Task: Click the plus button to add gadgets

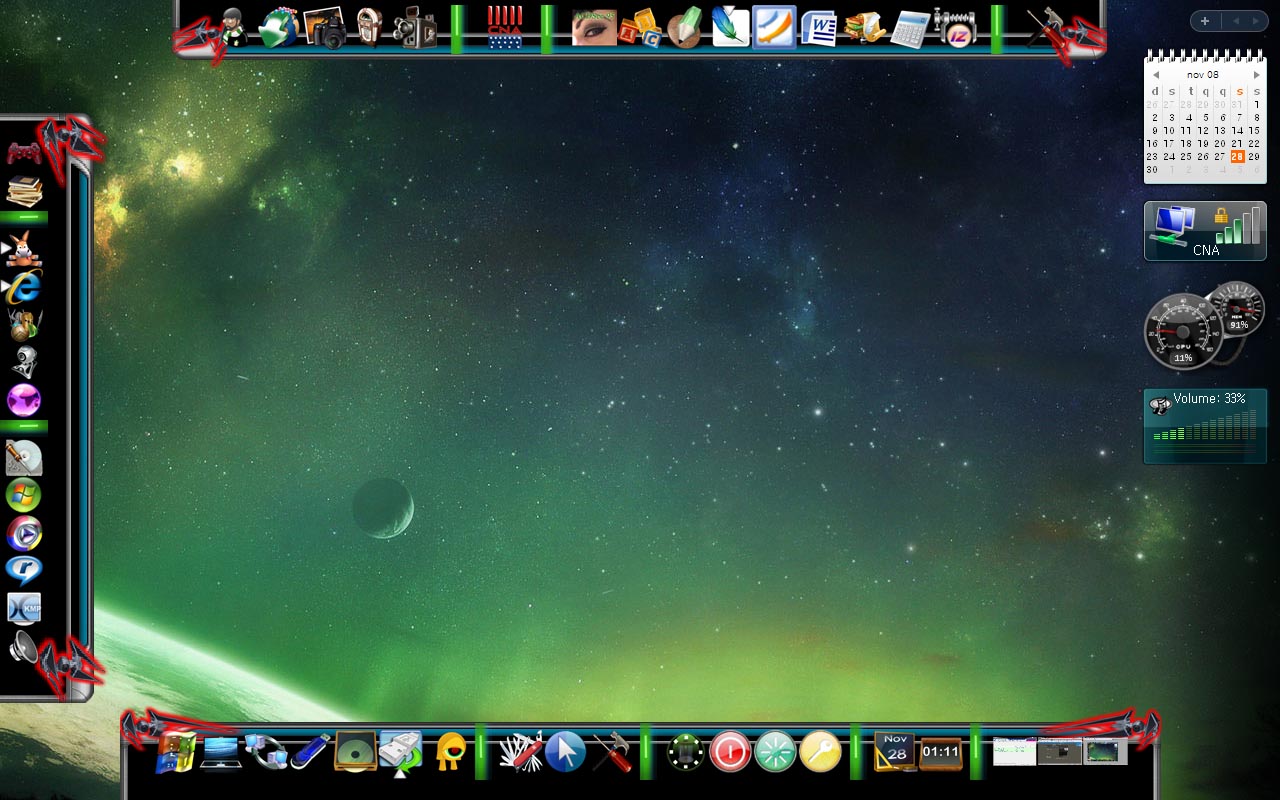Action: 1205,21
